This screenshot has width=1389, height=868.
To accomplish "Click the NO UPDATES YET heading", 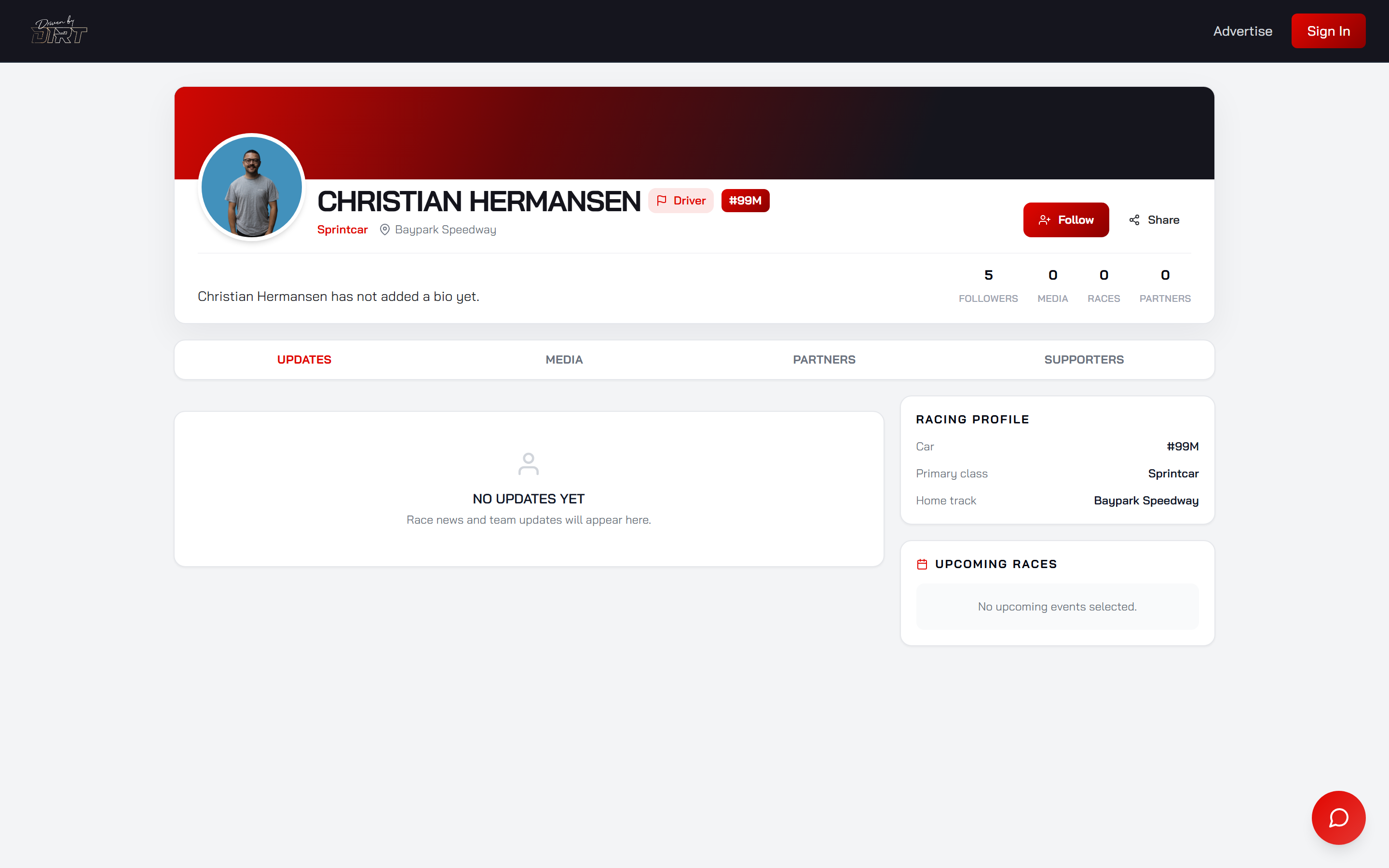I will (x=528, y=499).
